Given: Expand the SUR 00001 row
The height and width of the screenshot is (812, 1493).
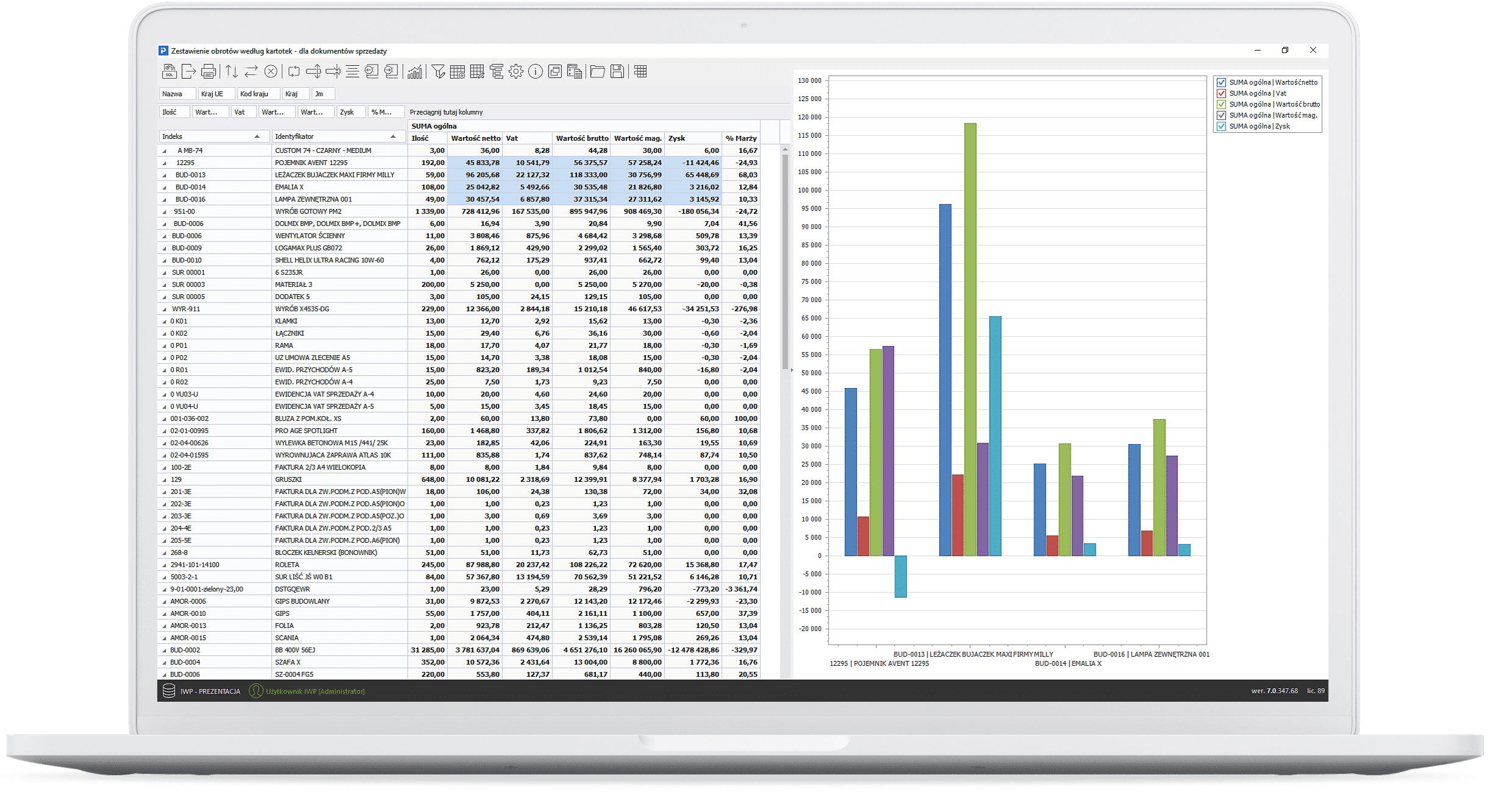Looking at the screenshot, I should tap(164, 273).
